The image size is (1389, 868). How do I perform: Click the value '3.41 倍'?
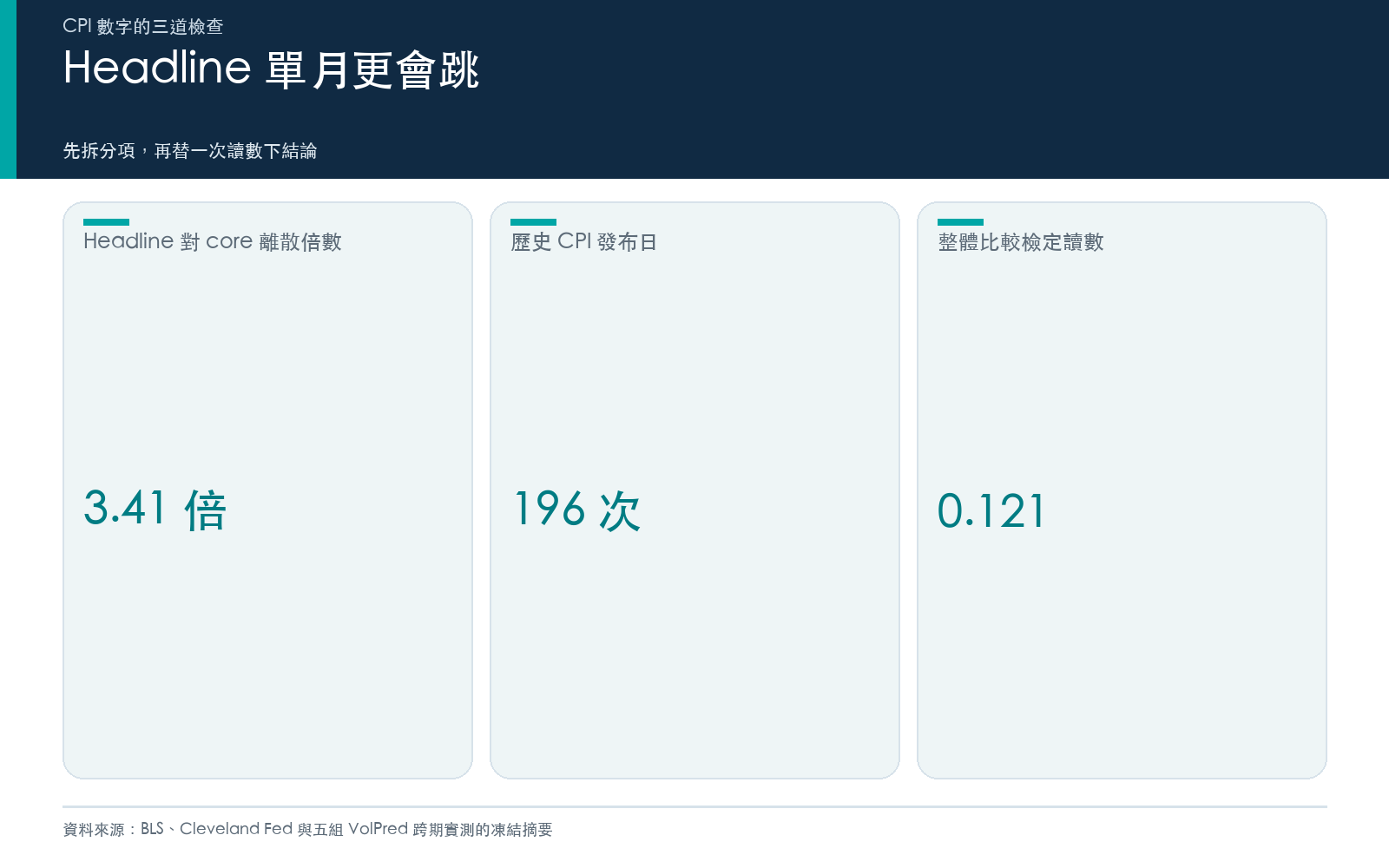[155, 510]
